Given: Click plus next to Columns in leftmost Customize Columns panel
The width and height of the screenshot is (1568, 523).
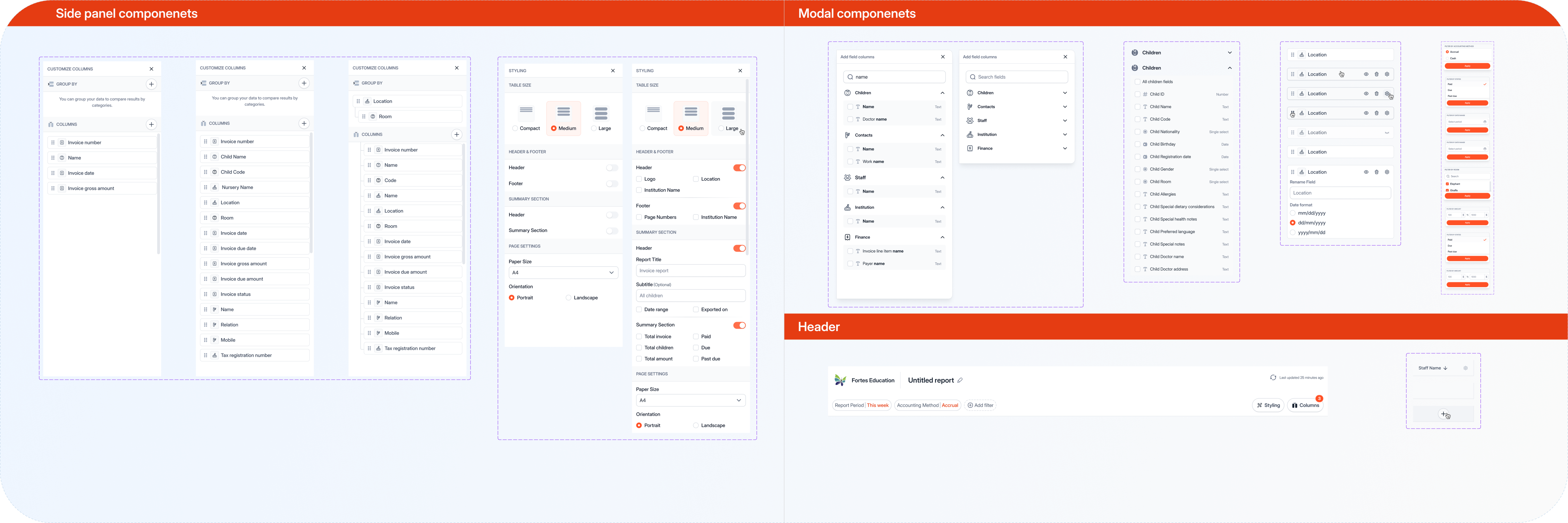Looking at the screenshot, I should point(152,124).
